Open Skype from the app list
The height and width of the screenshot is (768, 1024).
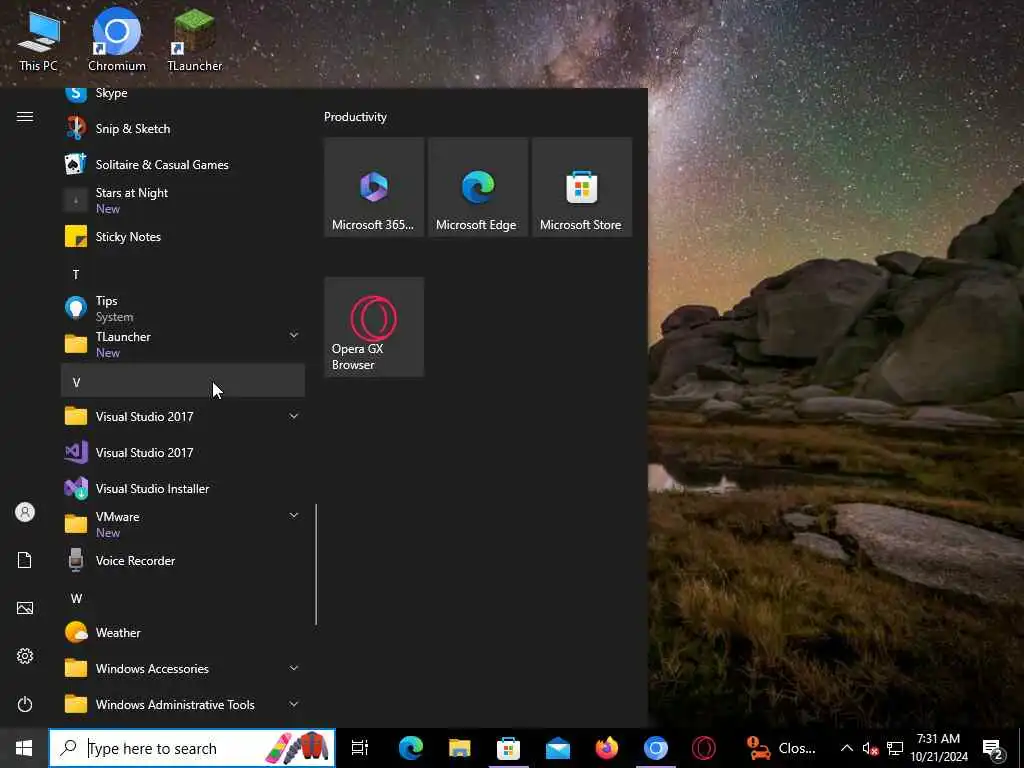coord(183,95)
